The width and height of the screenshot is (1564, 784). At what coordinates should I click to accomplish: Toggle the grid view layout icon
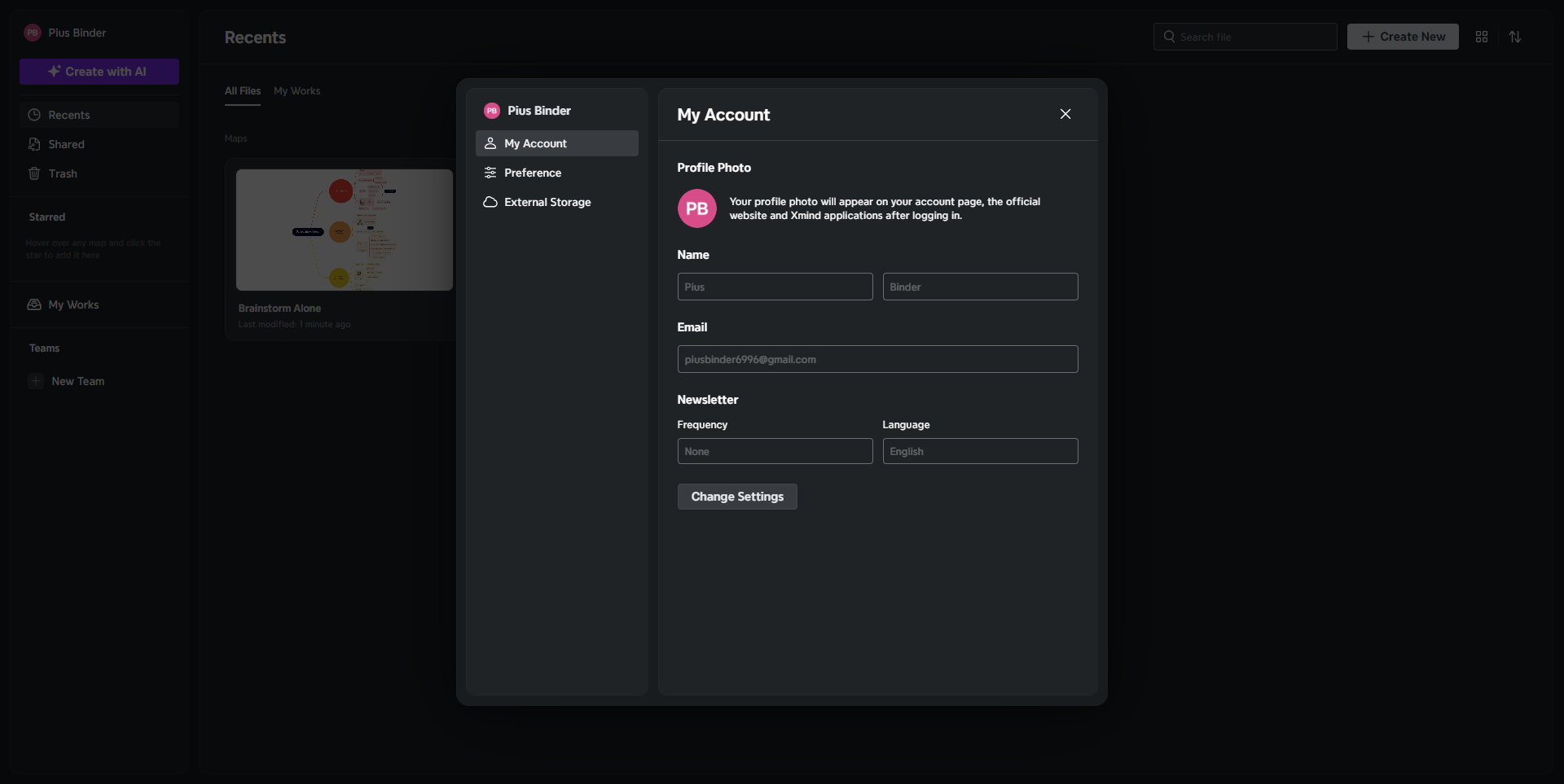point(1481,37)
